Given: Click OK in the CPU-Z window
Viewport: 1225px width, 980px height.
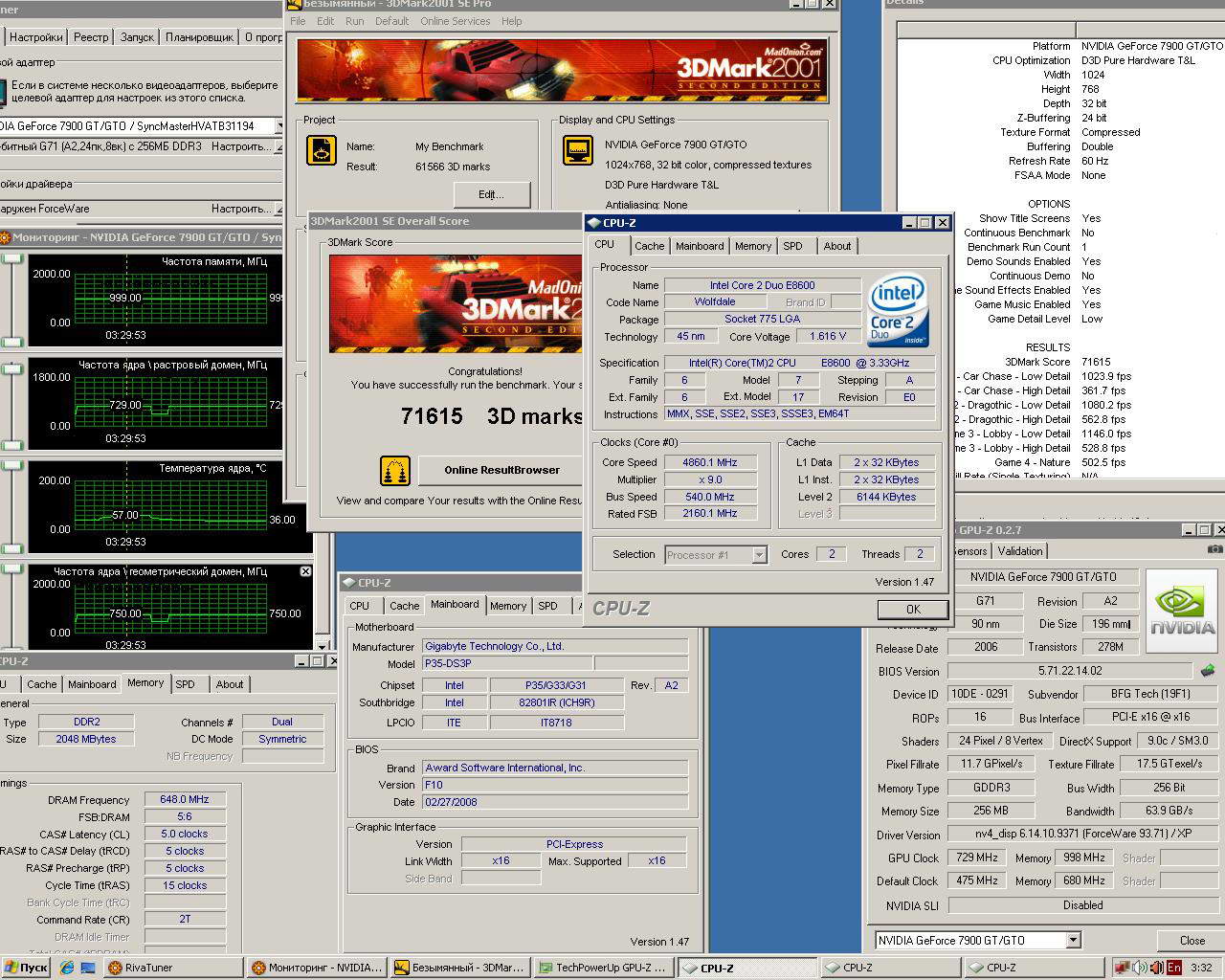Looking at the screenshot, I should [x=913, y=609].
